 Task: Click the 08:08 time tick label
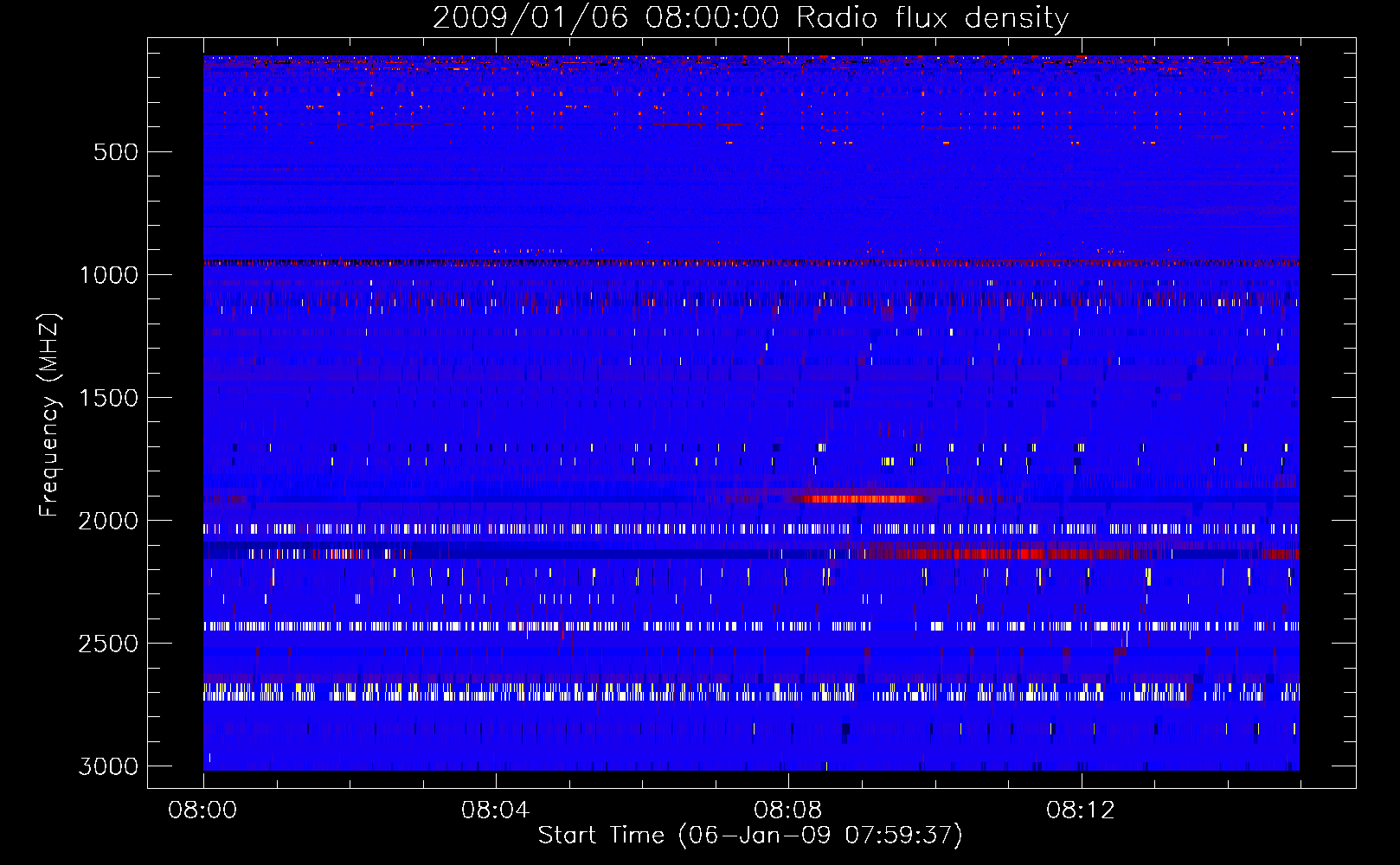(787, 811)
